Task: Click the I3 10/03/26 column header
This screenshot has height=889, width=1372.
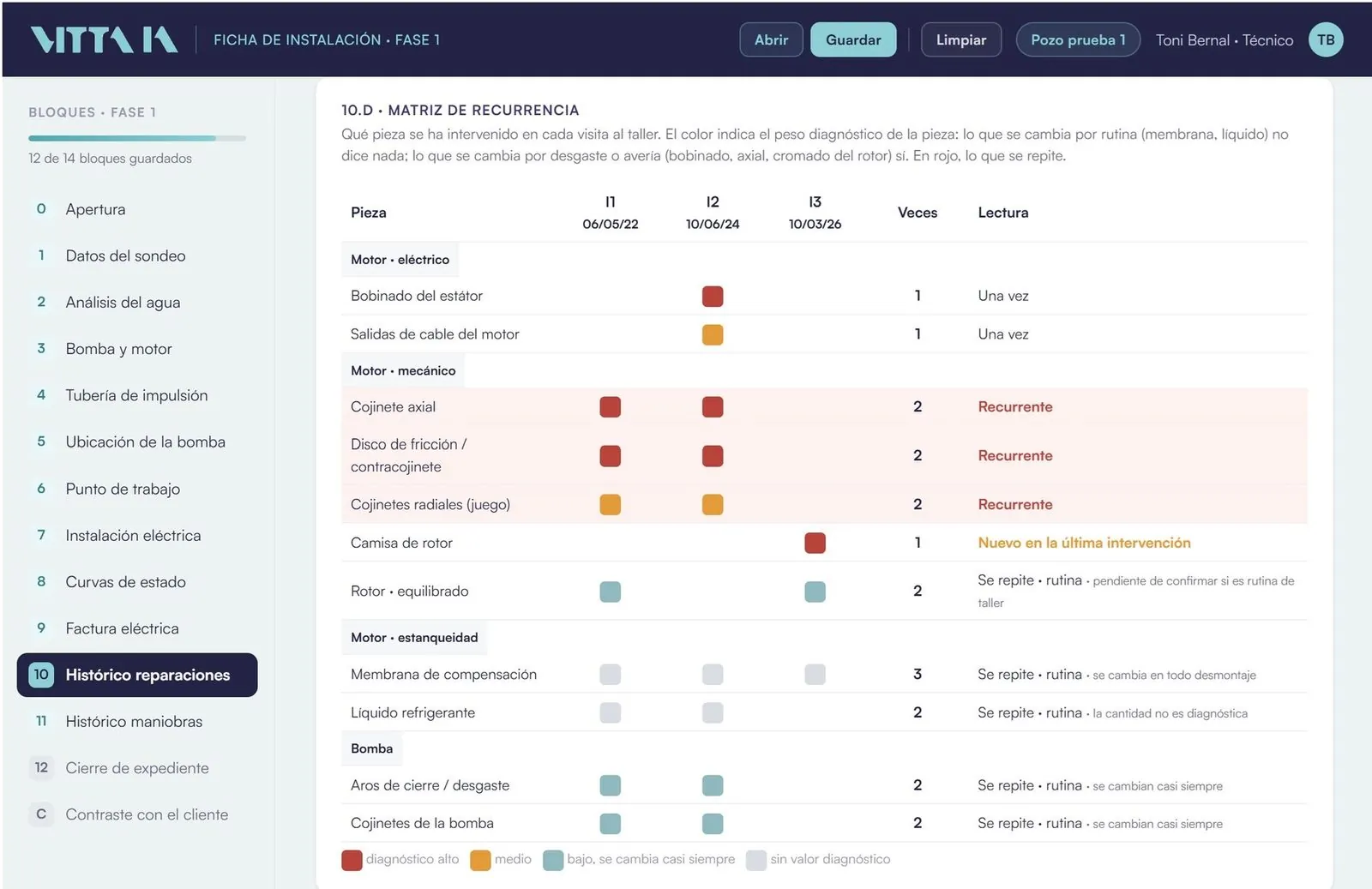Action: click(815, 213)
